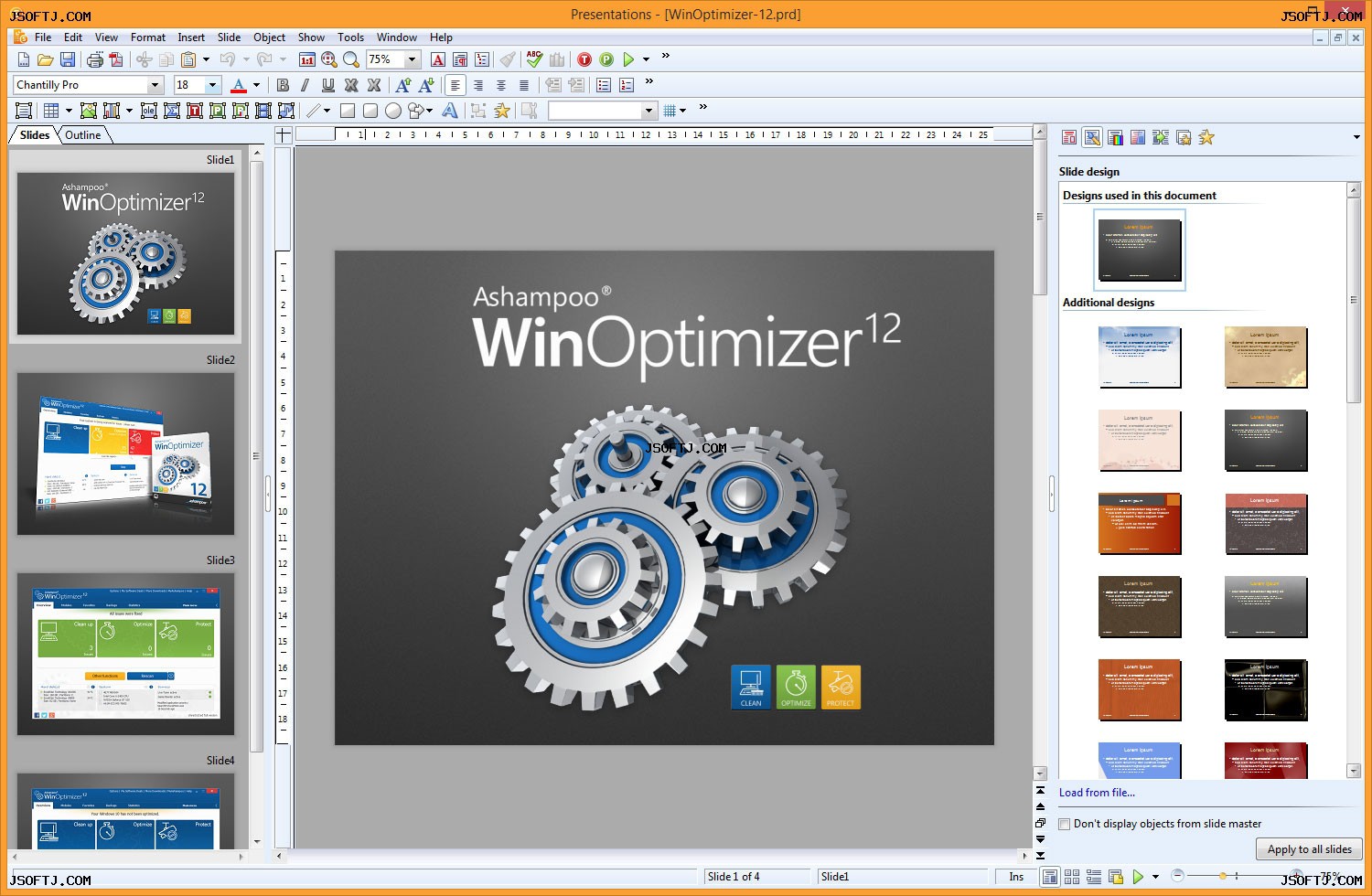
Task: Open the font name dropdown Chantilly Pro
Action: (x=155, y=85)
